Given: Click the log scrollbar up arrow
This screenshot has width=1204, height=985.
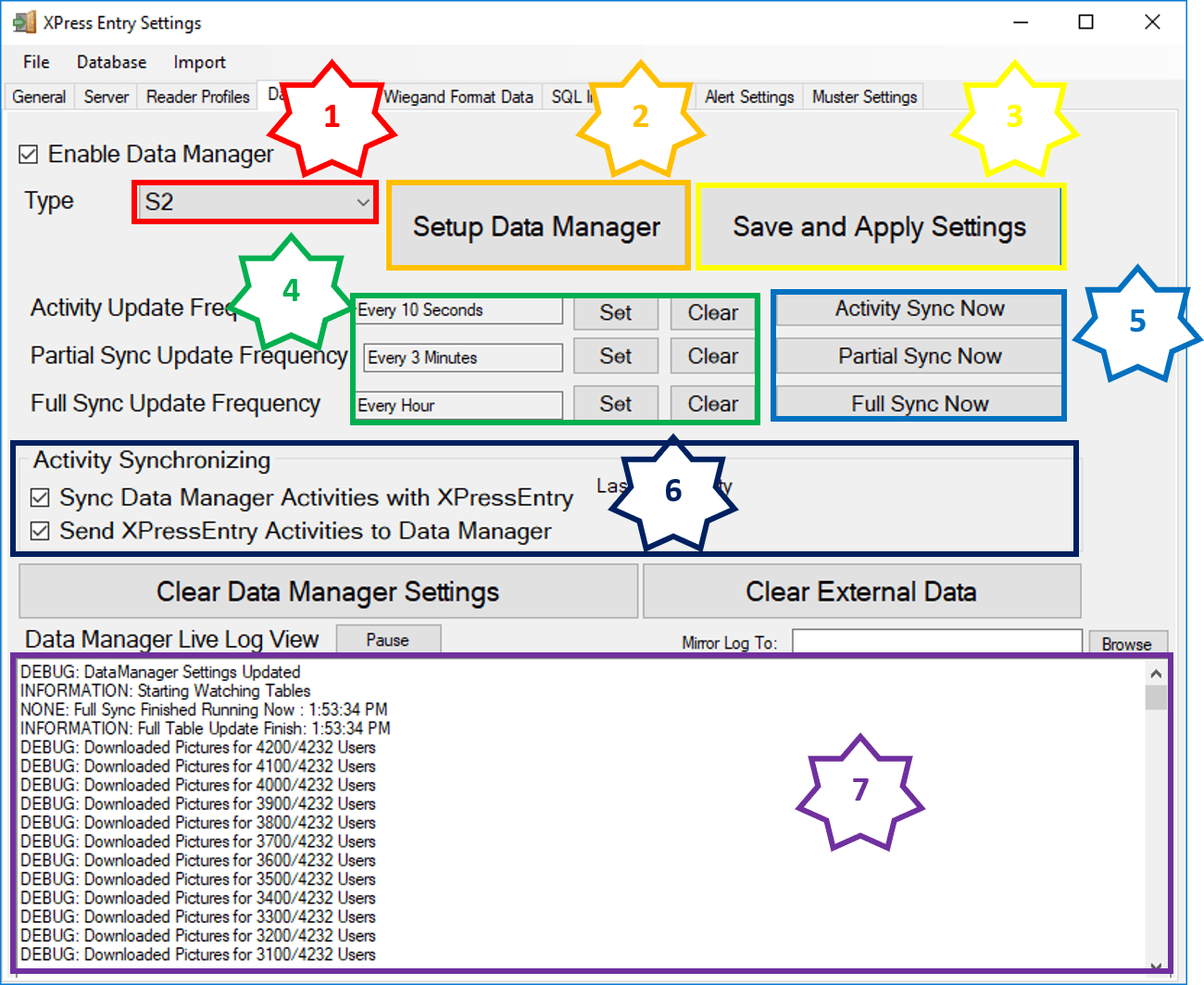Looking at the screenshot, I should pyautogui.click(x=1156, y=674).
